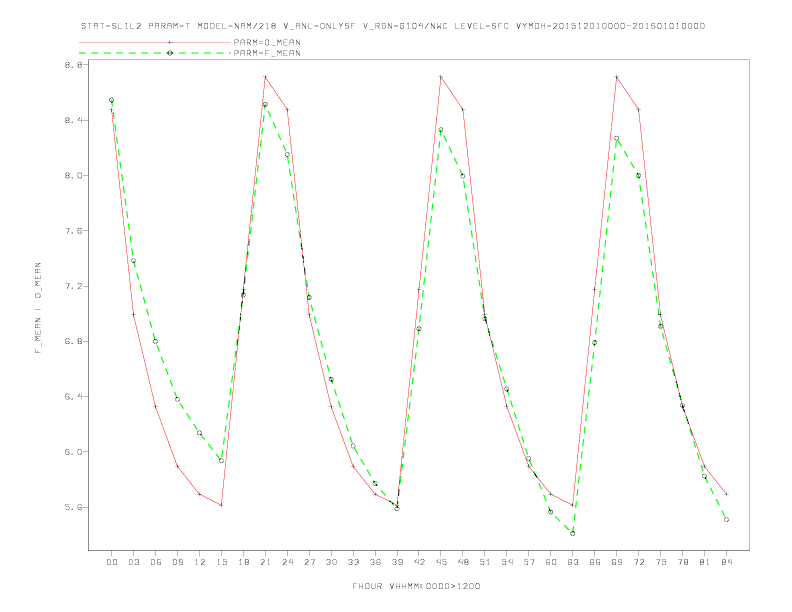Viewport: 792px width, 612px height.
Task: Click the chart title starting STAT=SL1L2
Action: tap(393, 26)
